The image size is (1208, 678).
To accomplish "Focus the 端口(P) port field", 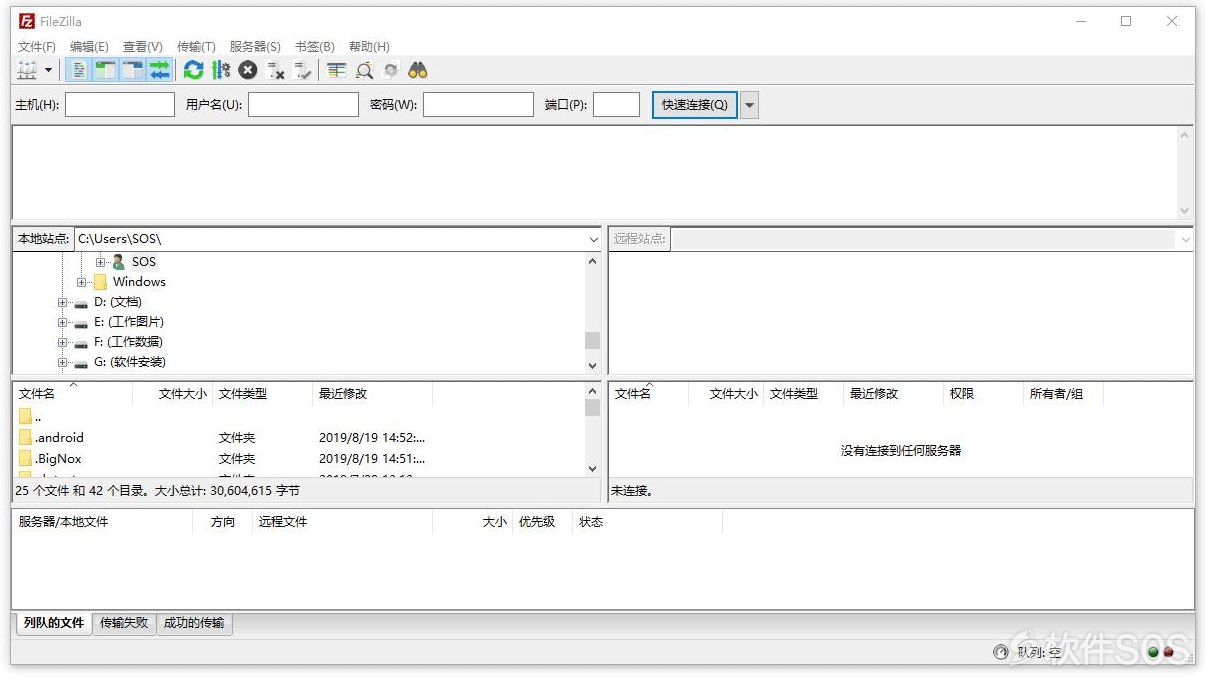I will pos(616,105).
